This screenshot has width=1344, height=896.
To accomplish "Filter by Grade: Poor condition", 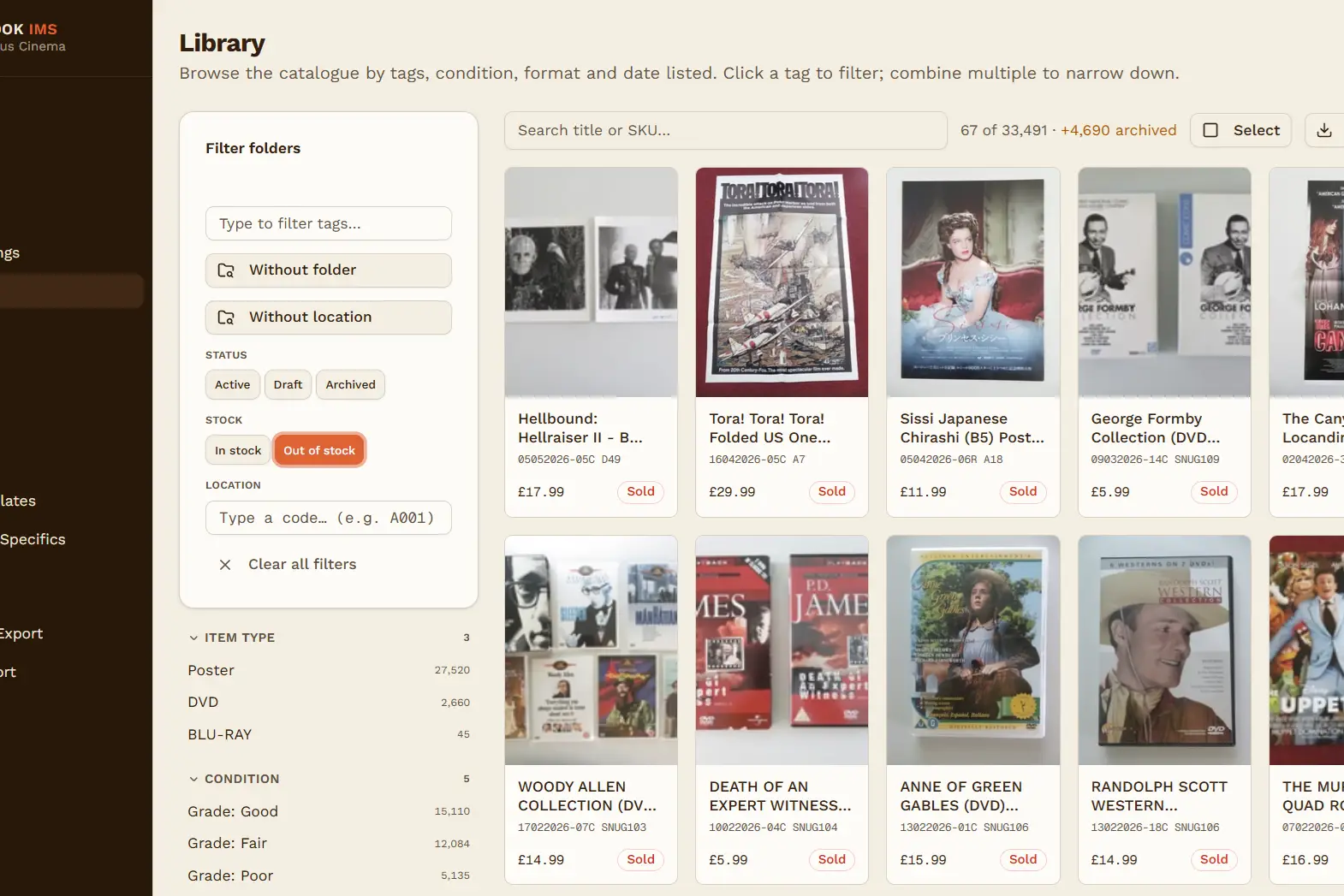I will point(329,875).
